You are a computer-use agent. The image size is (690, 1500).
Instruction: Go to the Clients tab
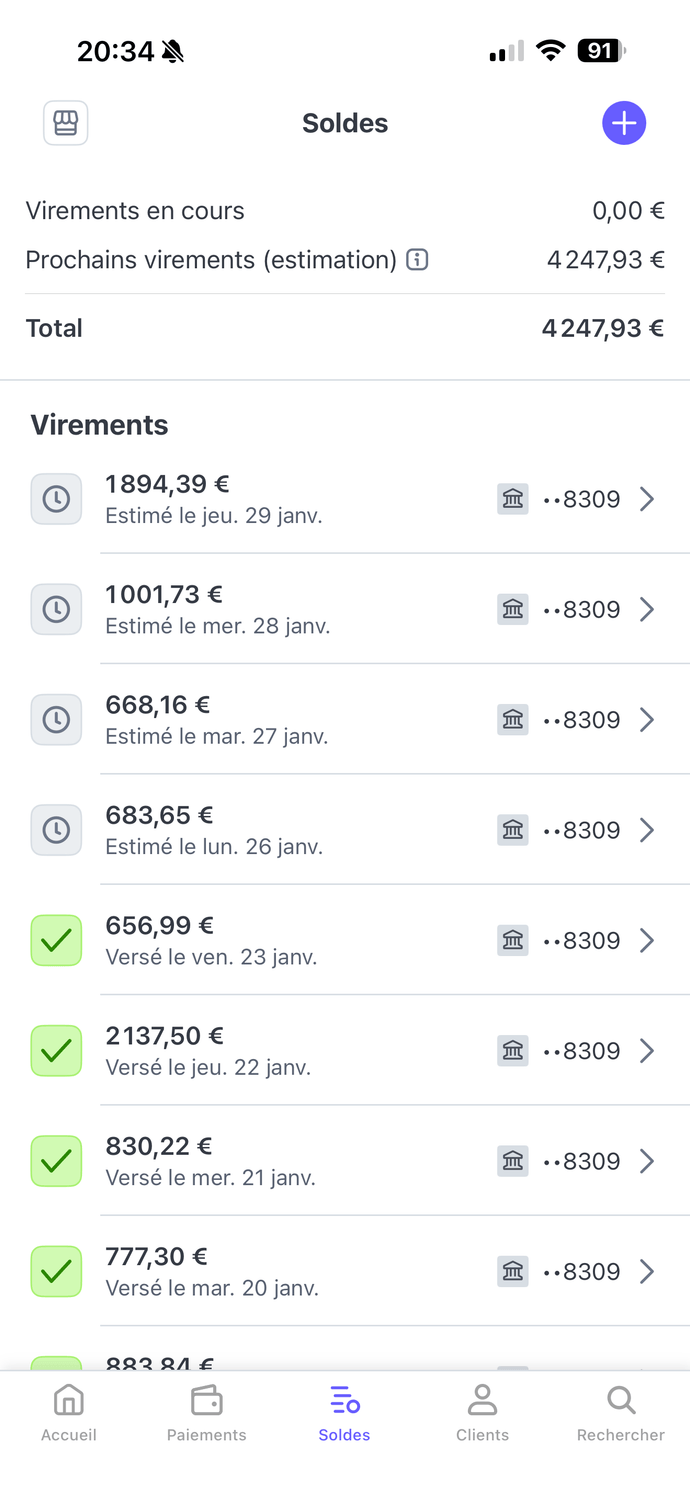pos(482,1413)
